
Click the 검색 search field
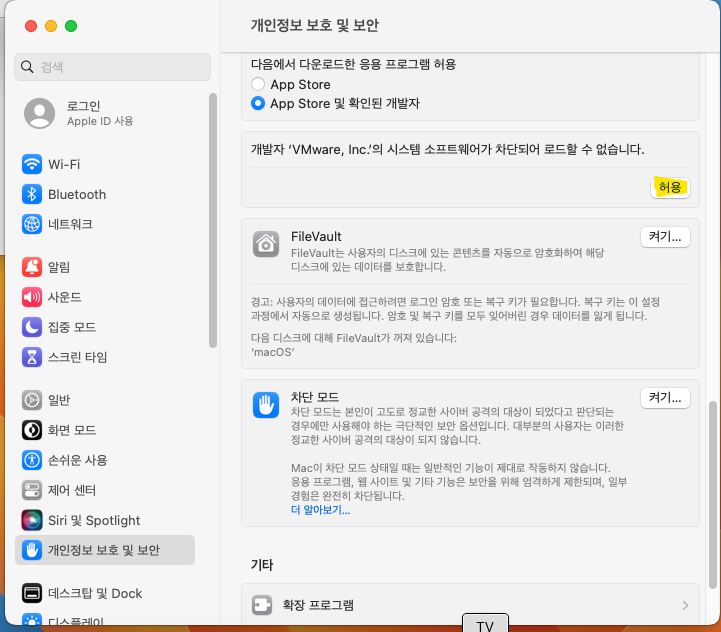[x=112, y=67]
